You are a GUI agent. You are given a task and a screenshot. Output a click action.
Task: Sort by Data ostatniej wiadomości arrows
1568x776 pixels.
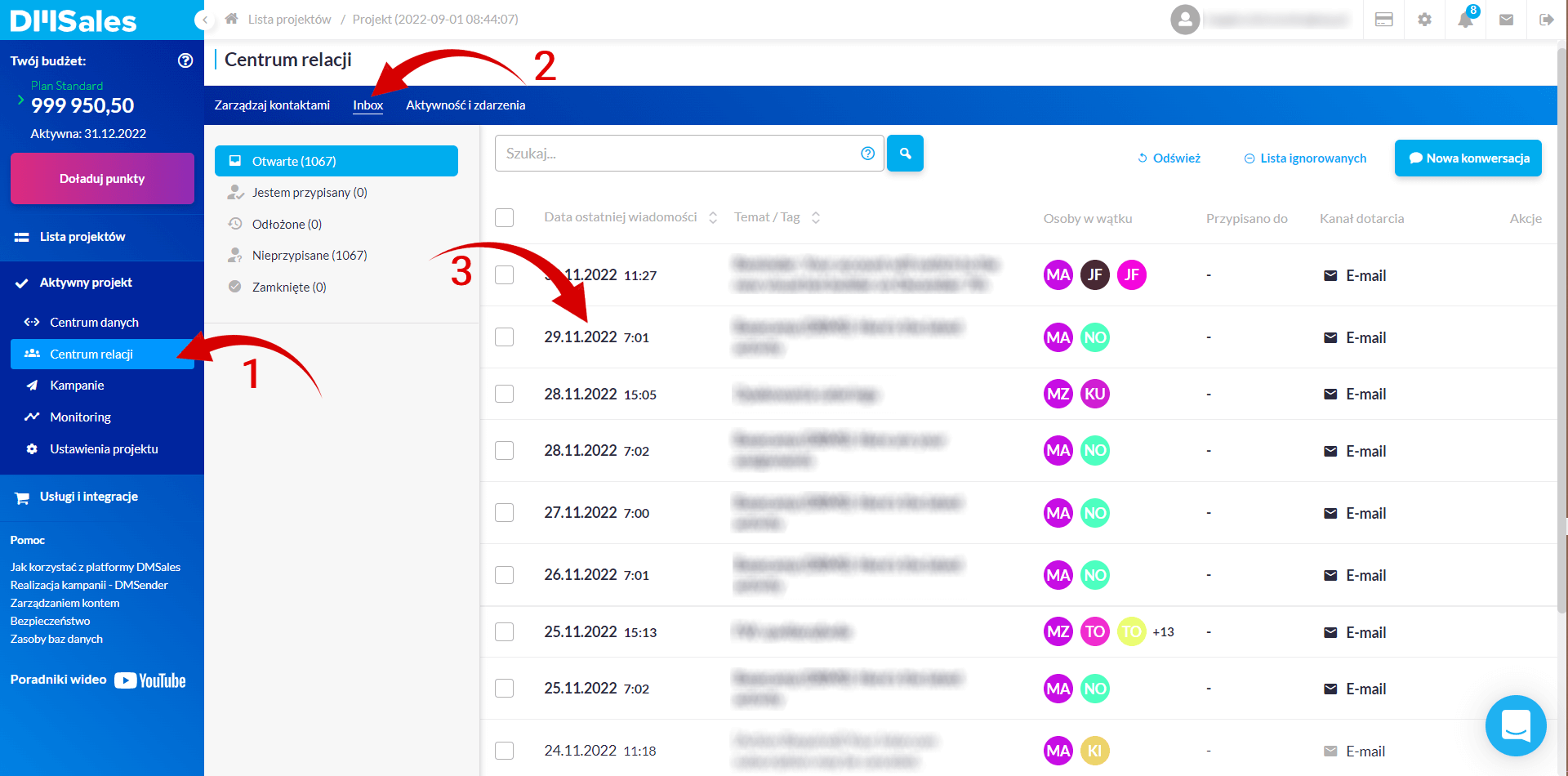tap(713, 217)
